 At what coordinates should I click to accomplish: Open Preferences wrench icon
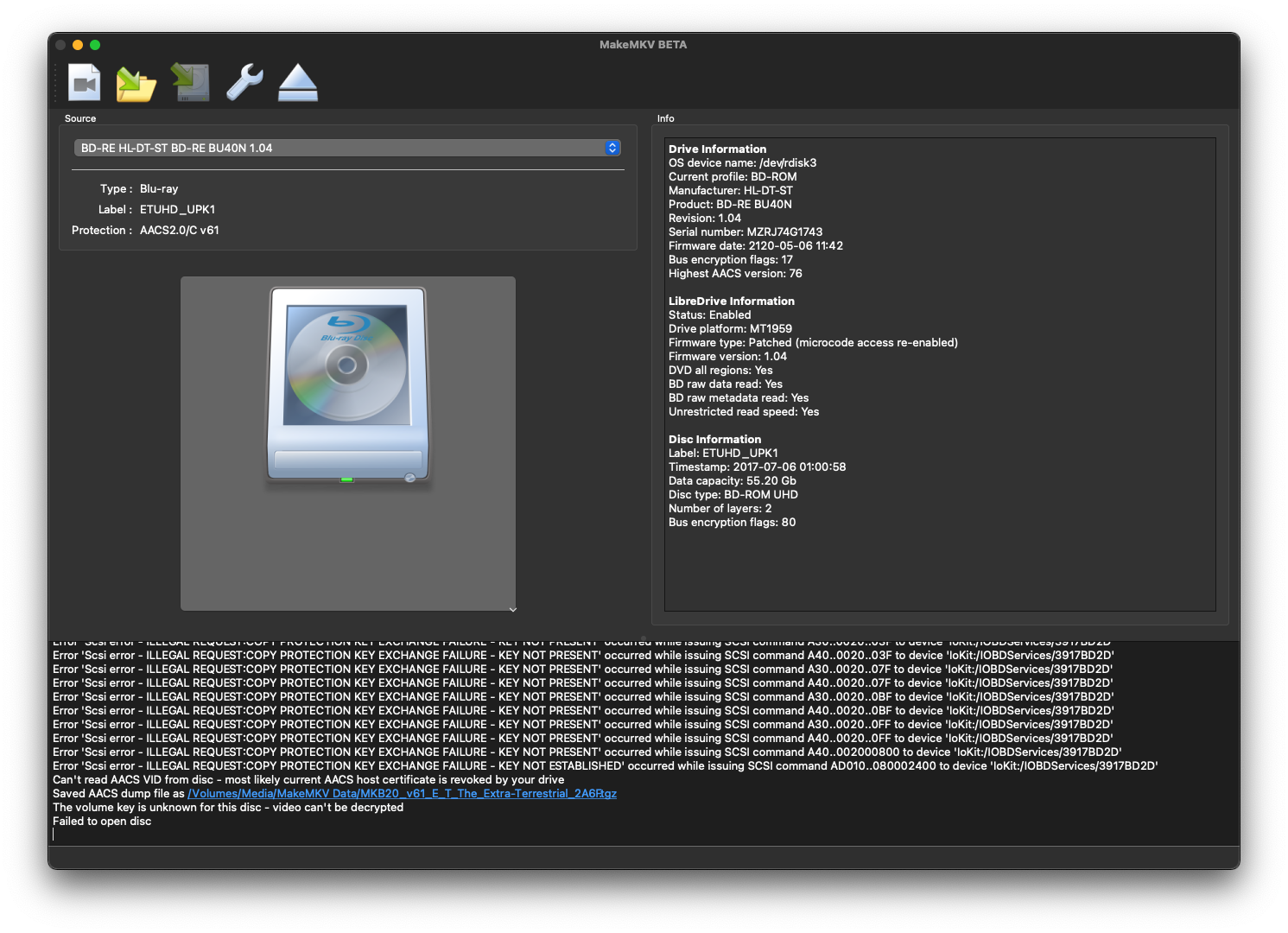click(x=244, y=83)
